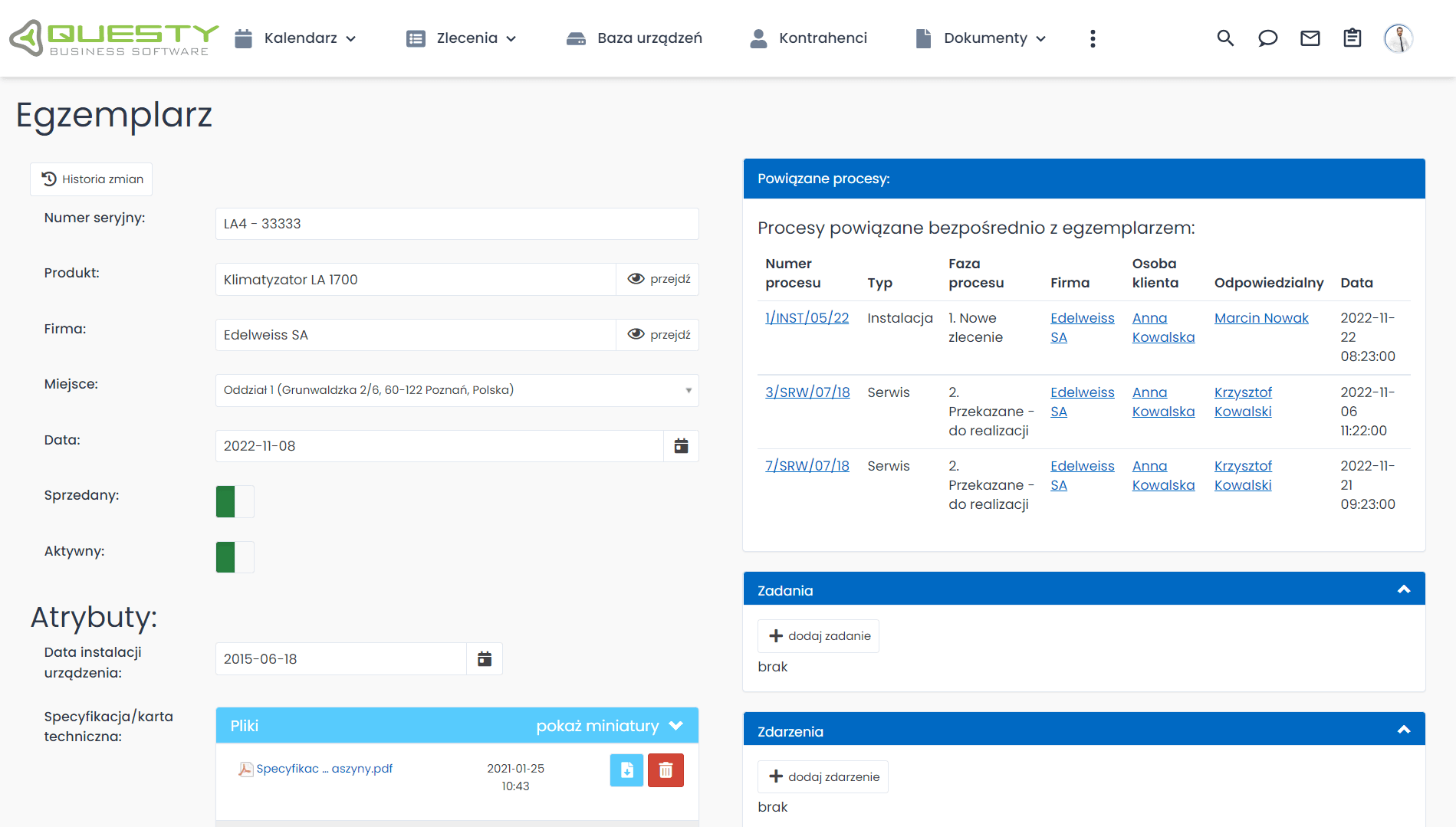Open the Miejsce dropdown Oddział 1
The width and height of the screenshot is (1456, 827).
tap(457, 390)
